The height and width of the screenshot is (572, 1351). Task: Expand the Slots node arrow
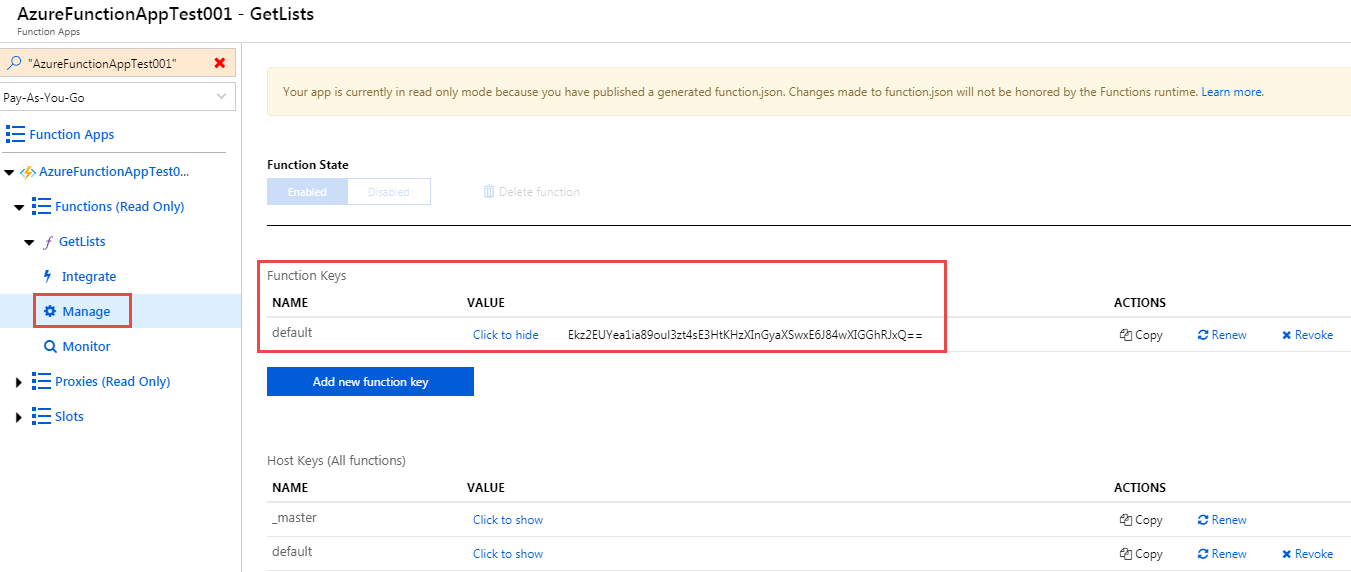(18, 417)
